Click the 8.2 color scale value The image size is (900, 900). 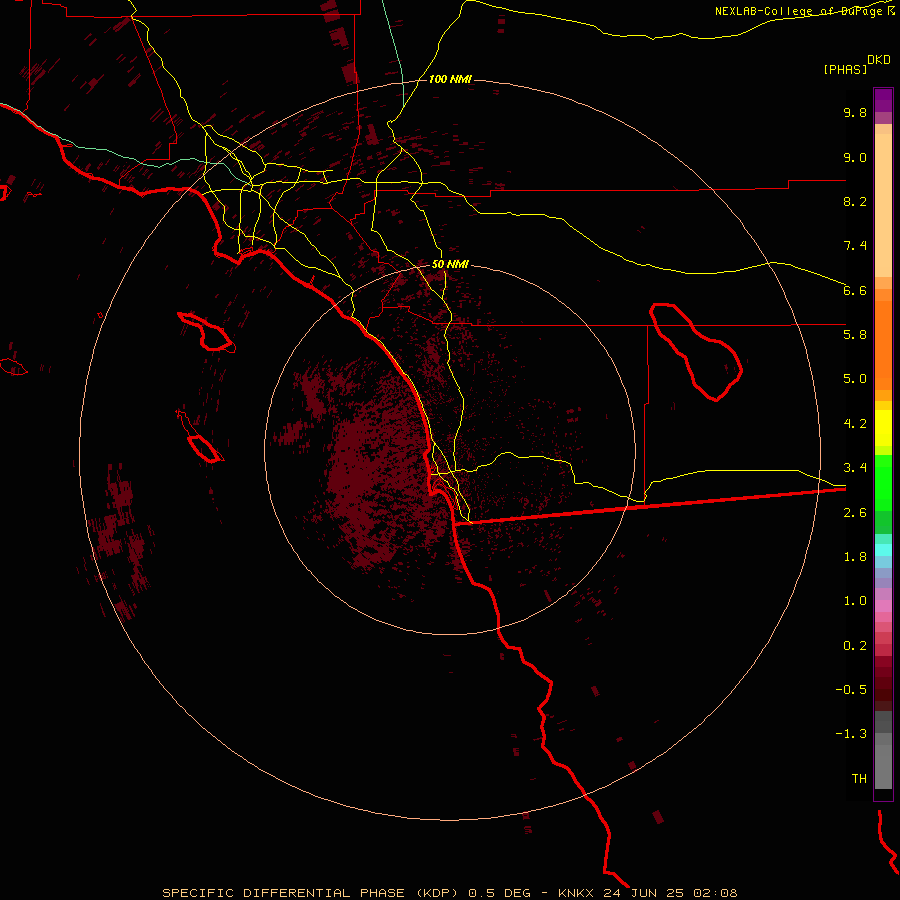(855, 201)
